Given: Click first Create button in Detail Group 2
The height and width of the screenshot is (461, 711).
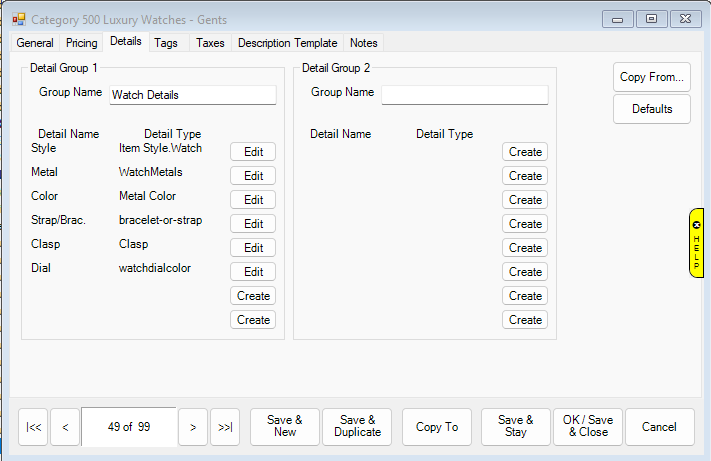Looking at the screenshot, I should (x=525, y=152).
